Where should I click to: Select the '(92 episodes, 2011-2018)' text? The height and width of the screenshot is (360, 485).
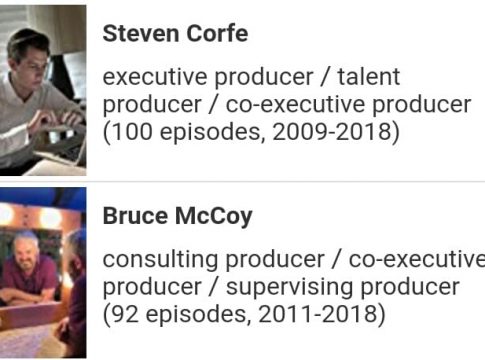point(244,314)
